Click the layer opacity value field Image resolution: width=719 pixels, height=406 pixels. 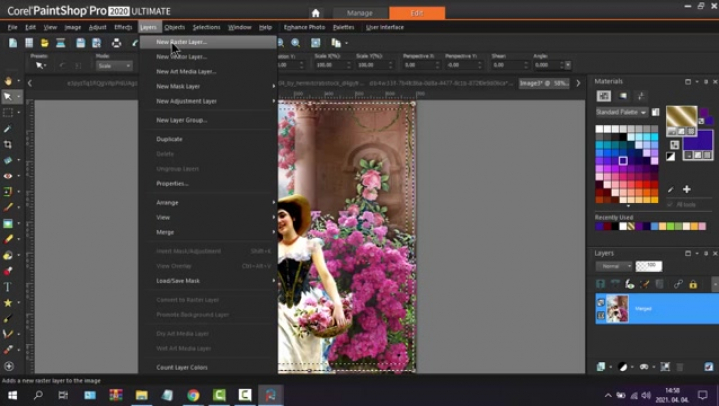tap(648, 266)
